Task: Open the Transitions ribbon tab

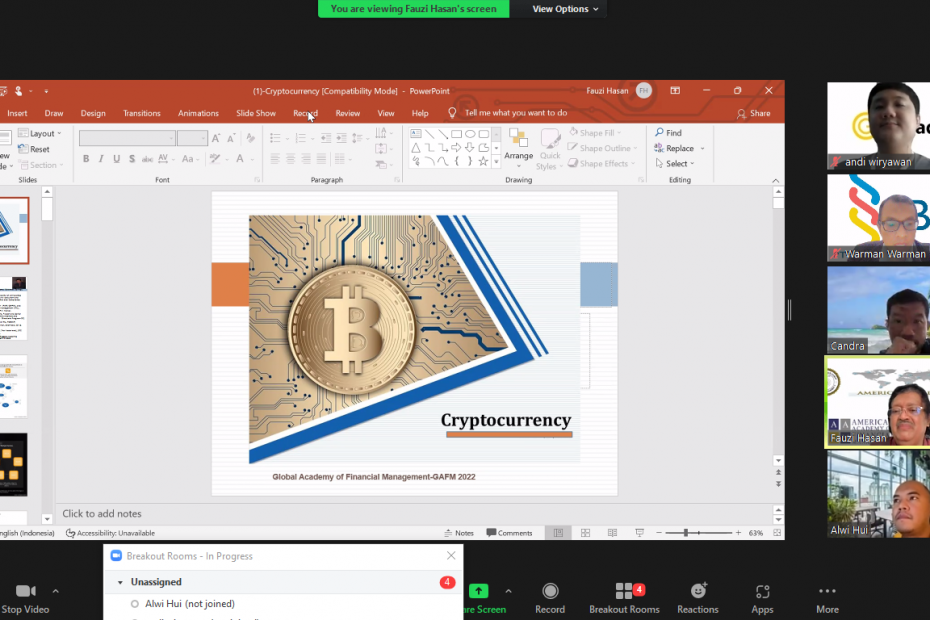Action: pyautogui.click(x=142, y=113)
